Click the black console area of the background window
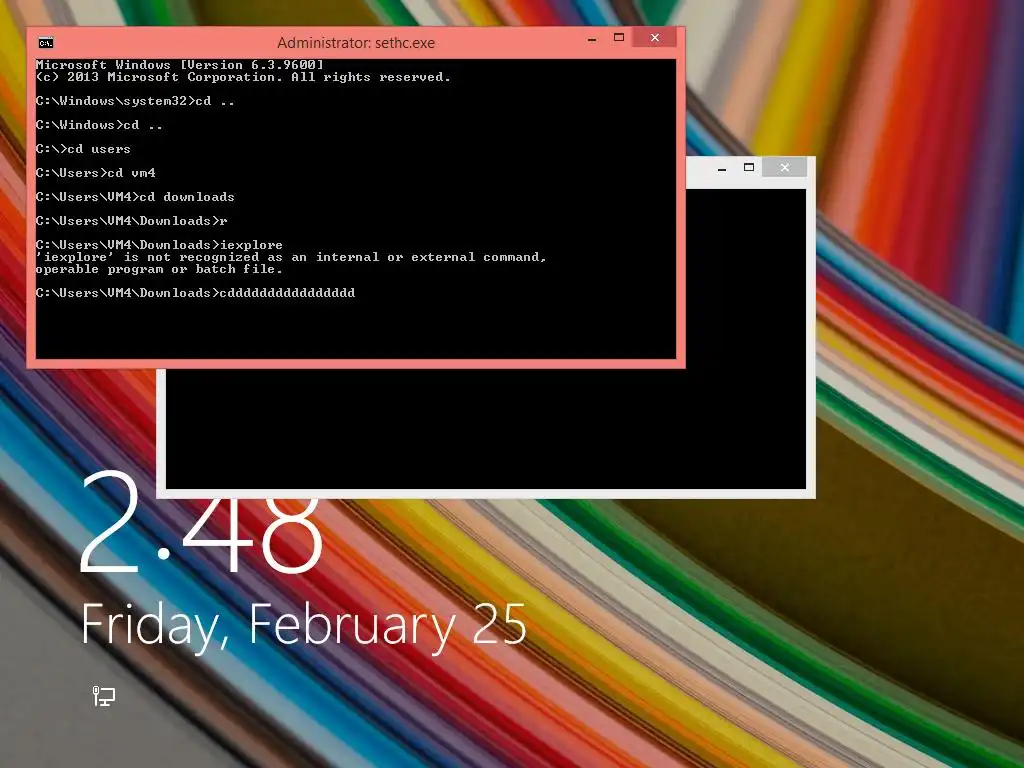1024x768 pixels. click(x=486, y=428)
